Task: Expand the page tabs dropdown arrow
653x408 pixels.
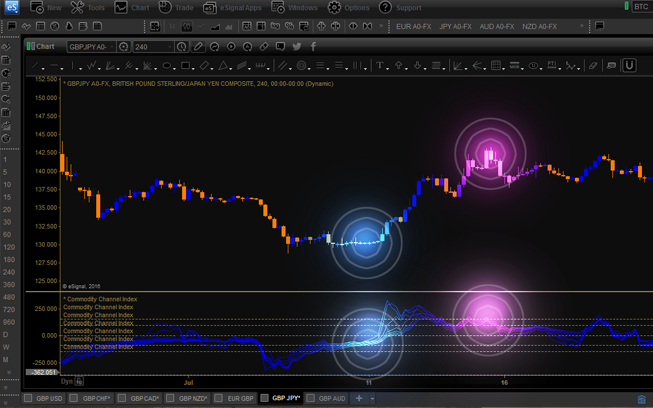Action: (372, 399)
